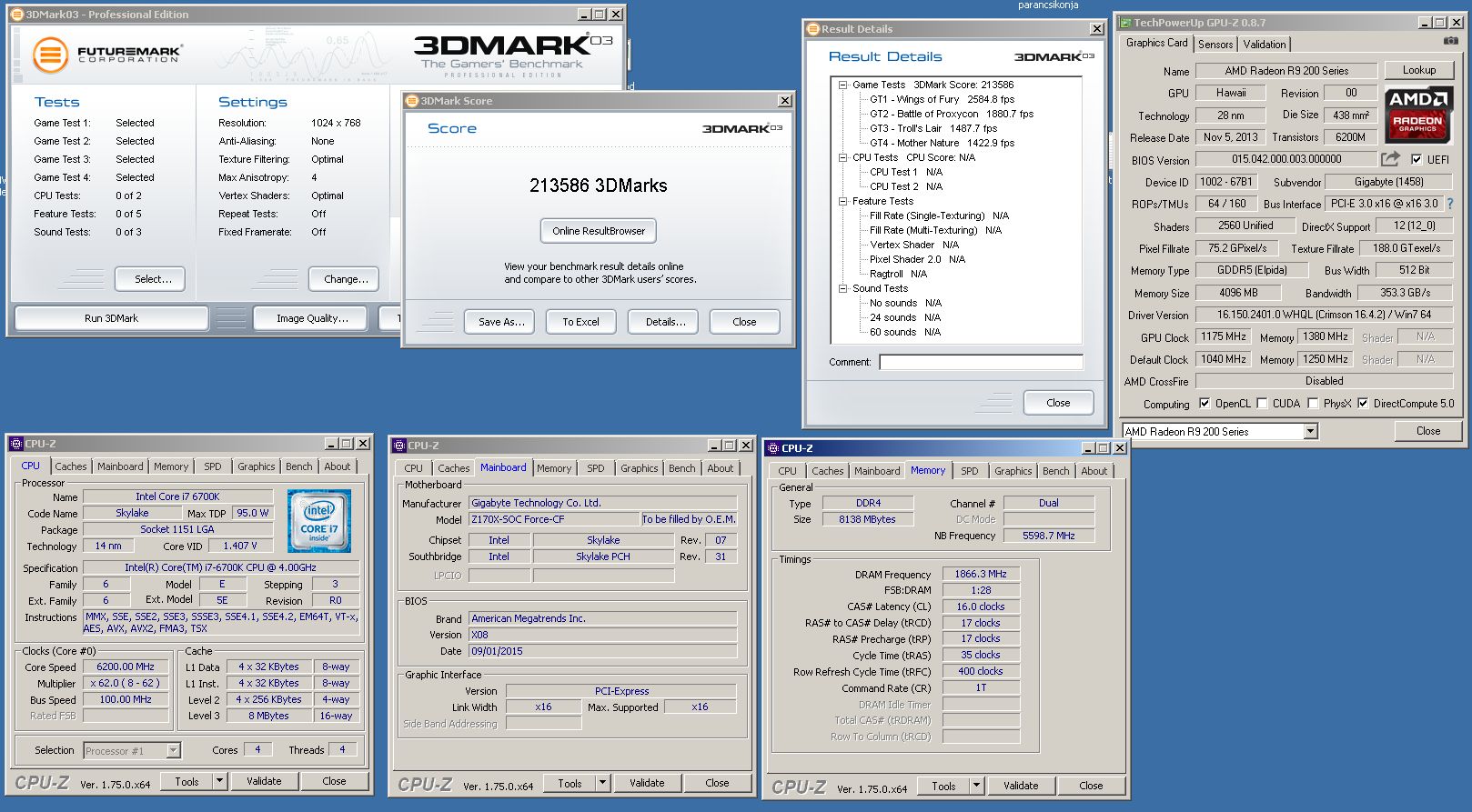Open Tools dropdown arrow in Memory CPU-Z
Image resolution: width=1472 pixels, height=812 pixels.
click(x=976, y=786)
